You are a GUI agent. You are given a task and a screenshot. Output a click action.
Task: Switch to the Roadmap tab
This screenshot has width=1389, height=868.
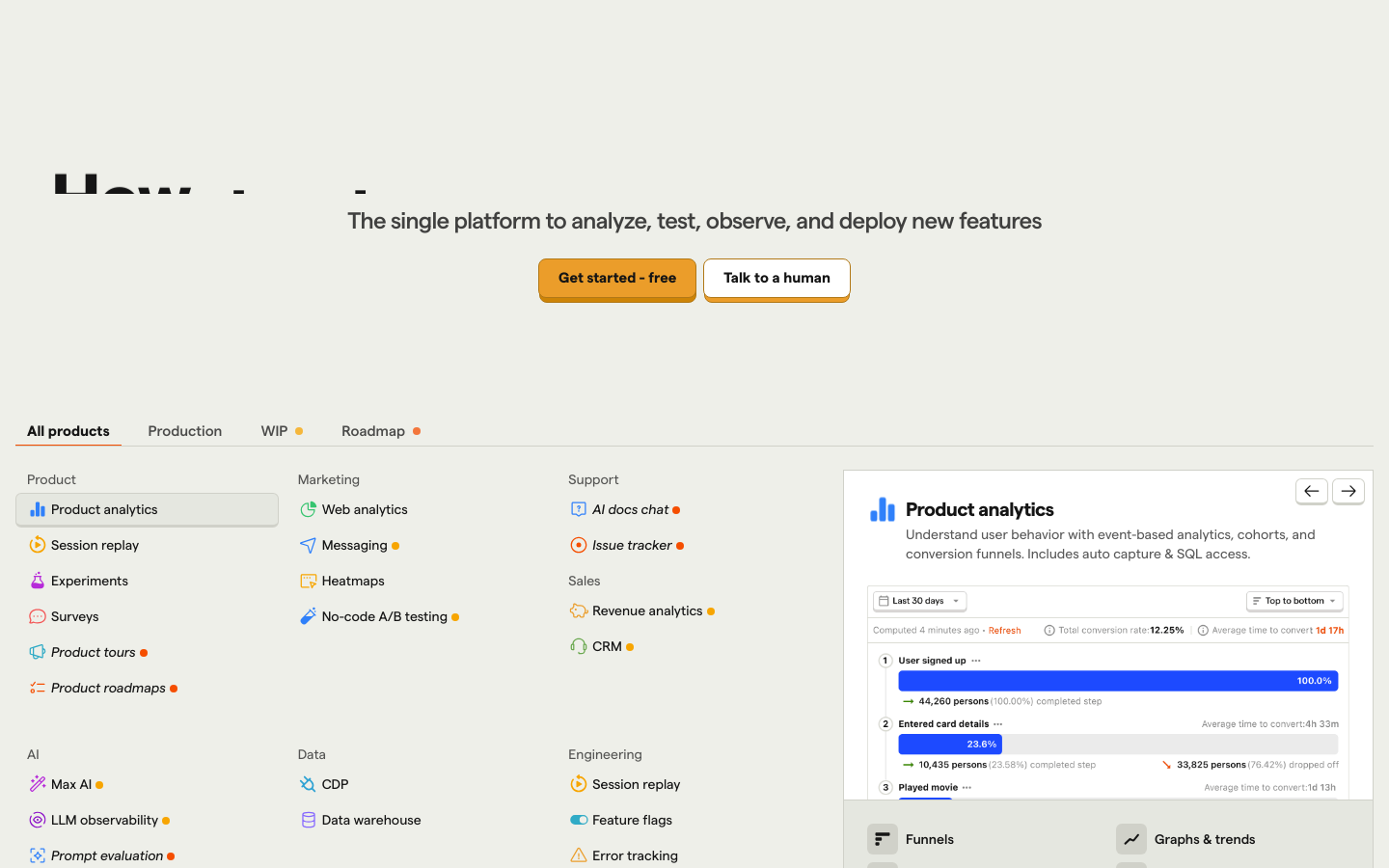pyautogui.click(x=373, y=431)
